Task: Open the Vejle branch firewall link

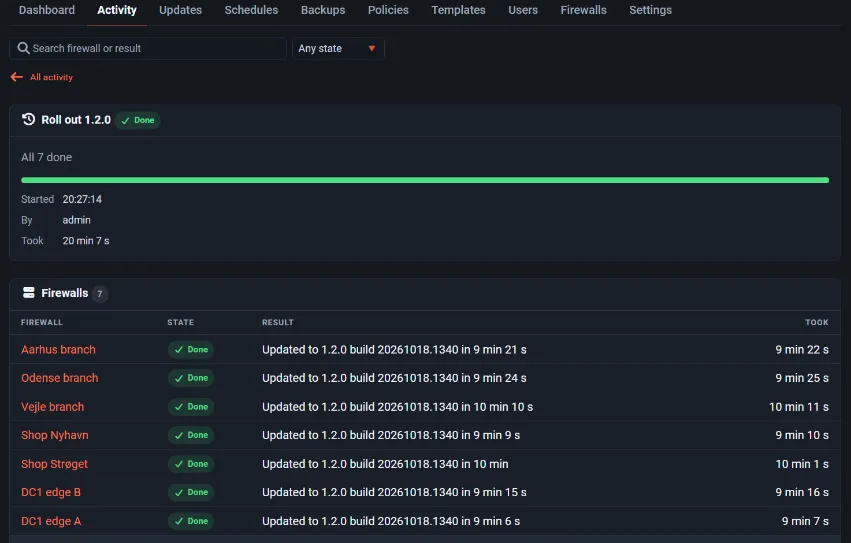Action: [53, 407]
